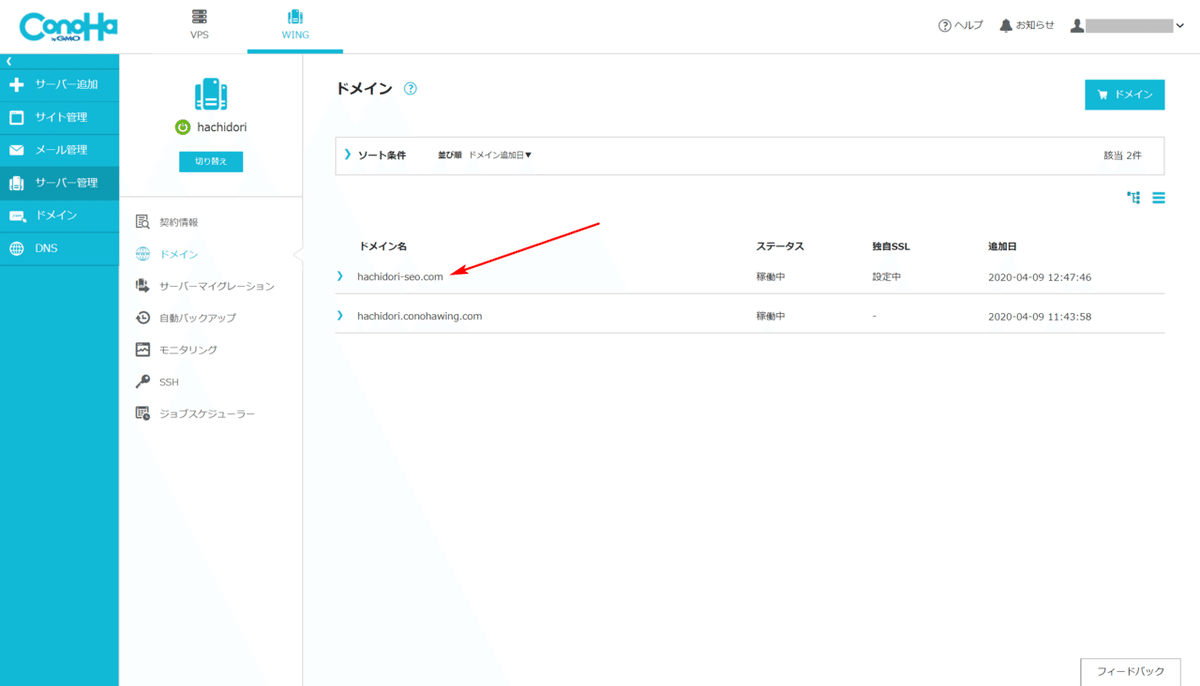Click the フィードバック button
Screen dimensions: 1200x686
click(x=1130, y=672)
